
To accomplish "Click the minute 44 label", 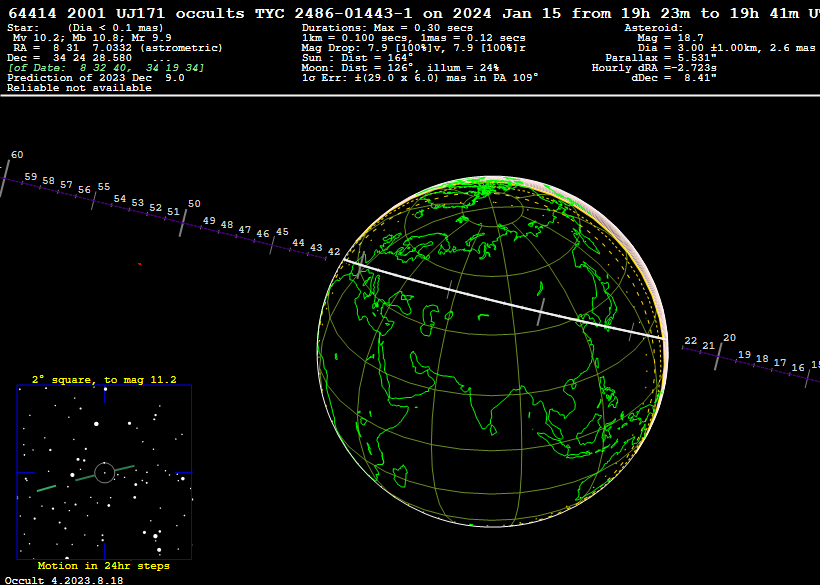I will (299, 243).
